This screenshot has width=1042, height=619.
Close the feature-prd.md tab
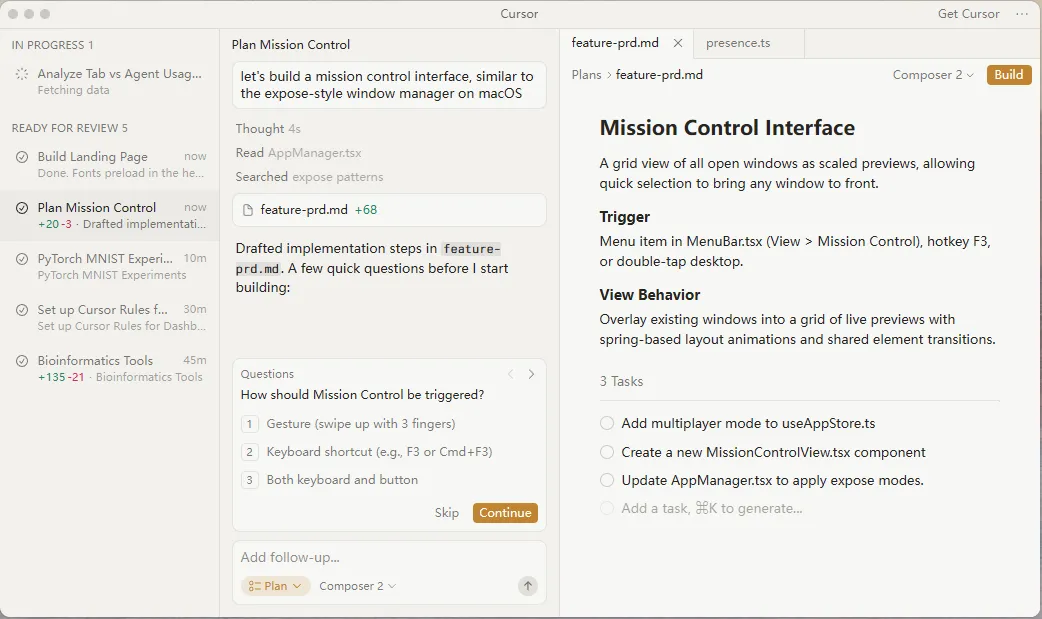pos(678,43)
